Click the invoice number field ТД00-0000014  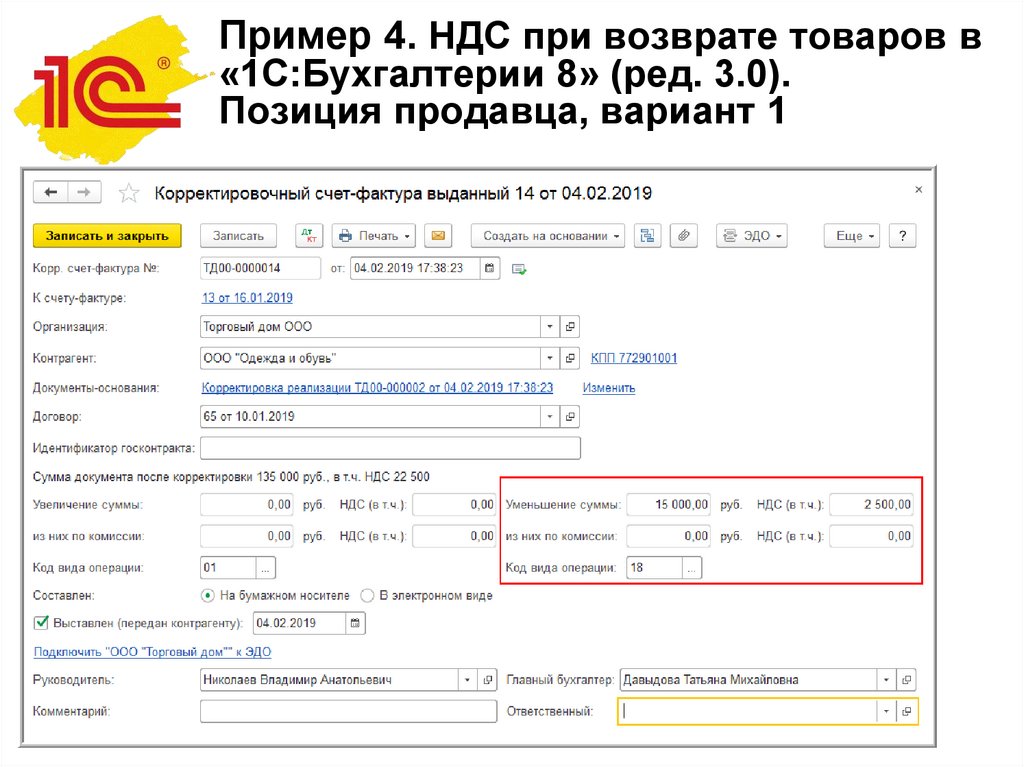coord(260,269)
